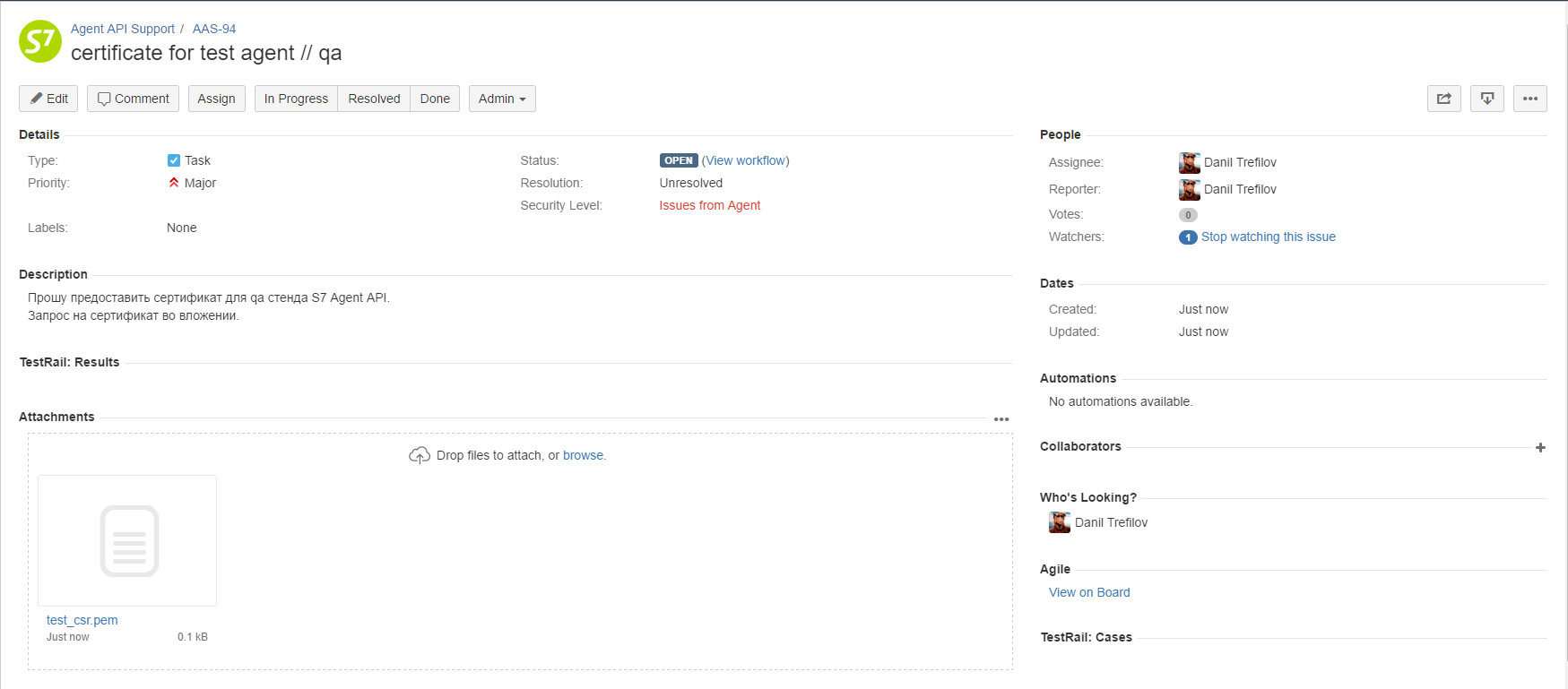Open the View workflow link
Screen dimensions: 1568x689
(746, 160)
